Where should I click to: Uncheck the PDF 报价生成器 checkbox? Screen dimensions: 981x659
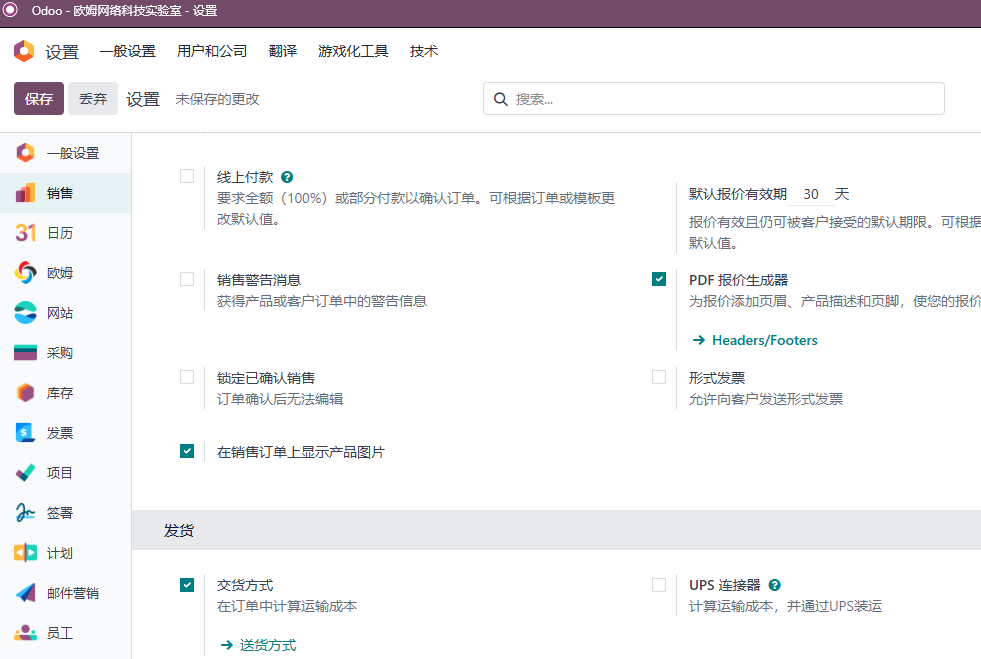(659, 279)
